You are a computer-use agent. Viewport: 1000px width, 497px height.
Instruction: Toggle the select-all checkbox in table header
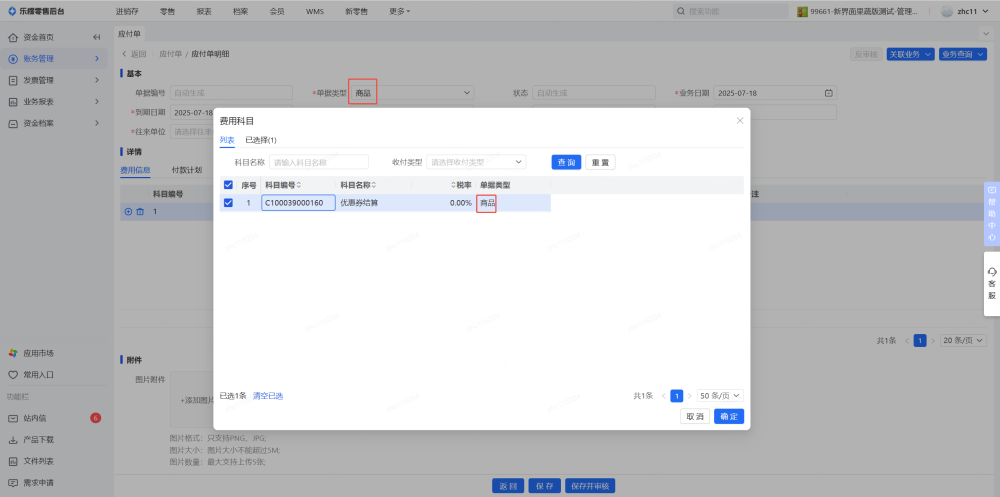click(x=229, y=185)
